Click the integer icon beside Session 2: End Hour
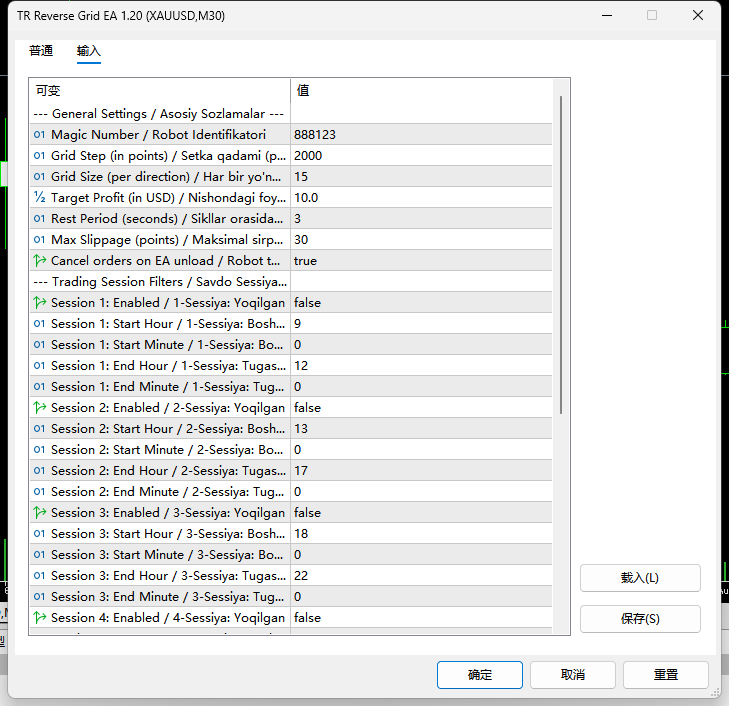The image size is (729, 706). click(x=40, y=471)
